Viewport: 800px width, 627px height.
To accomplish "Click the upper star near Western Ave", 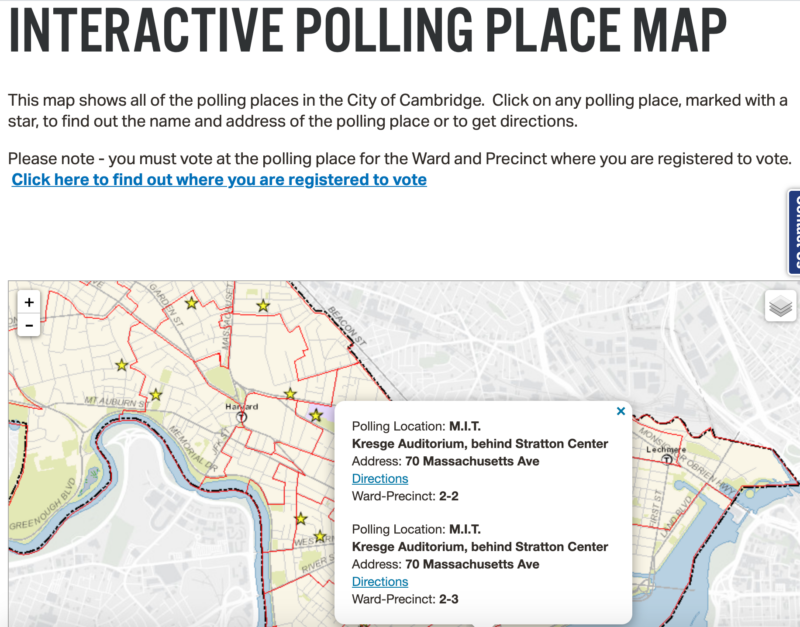I will pyautogui.click(x=301, y=519).
